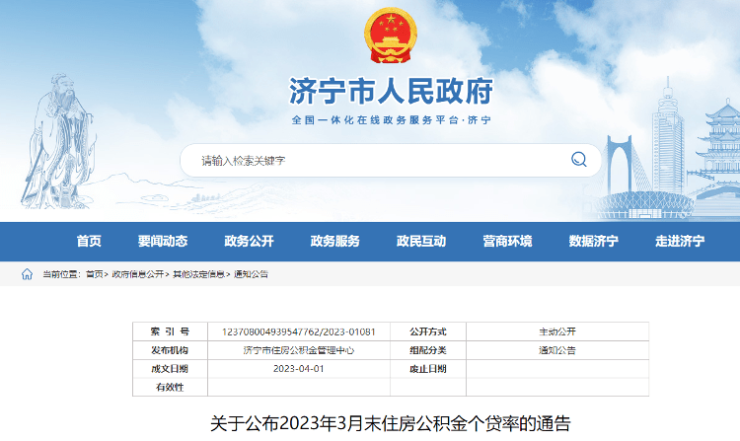Screen dimensions: 740x441
Task: Open 其他法定信息 breadcrumb link
Action: tap(198, 274)
